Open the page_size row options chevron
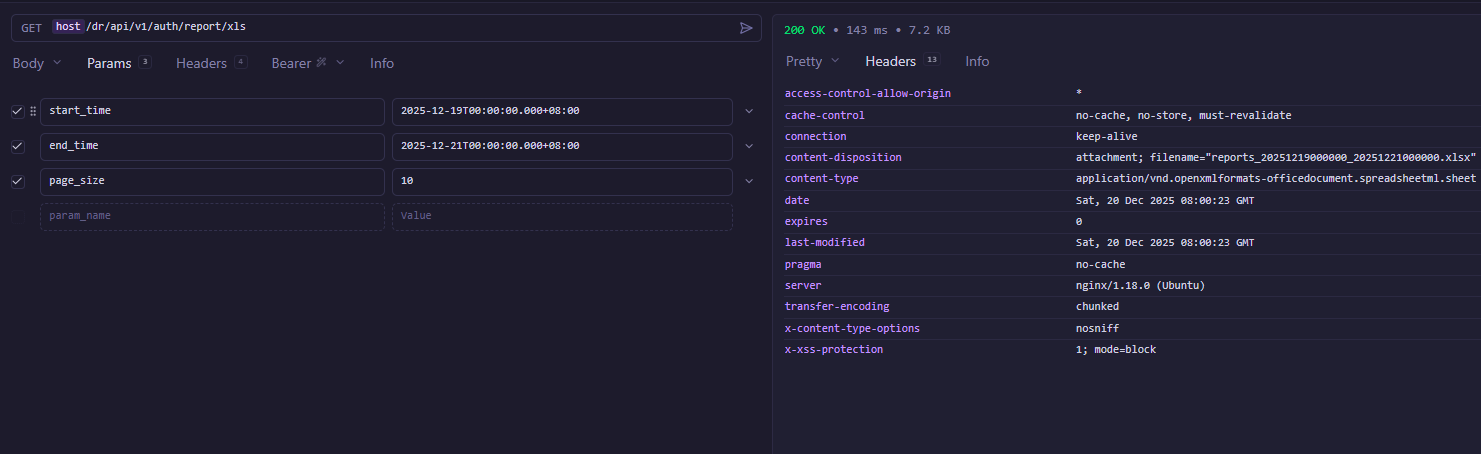1481x454 pixels. 749,181
